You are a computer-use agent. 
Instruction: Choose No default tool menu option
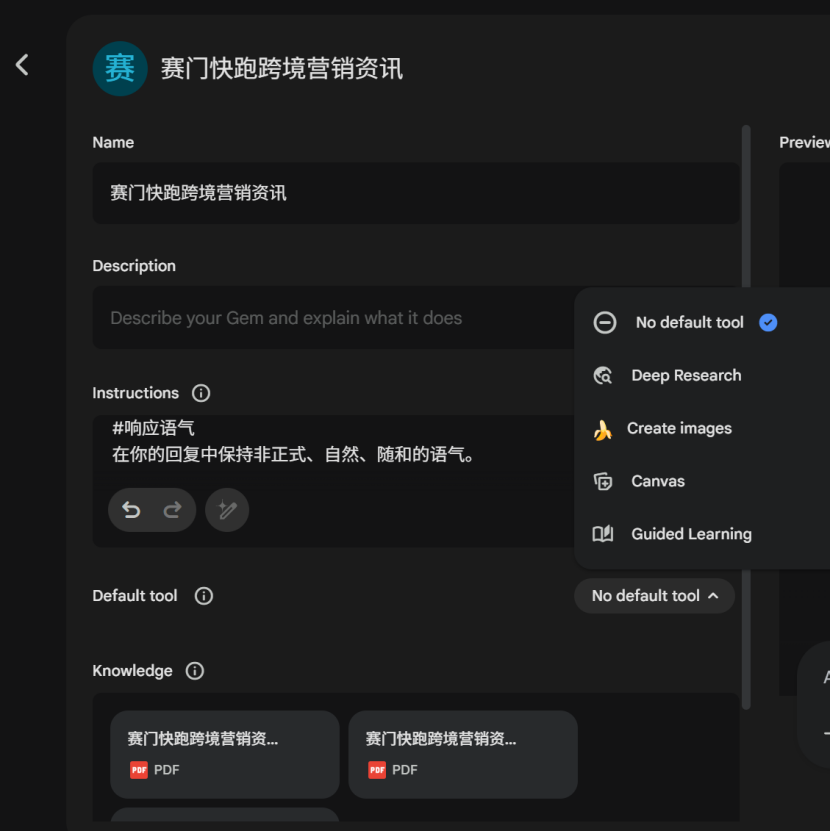click(x=702, y=323)
